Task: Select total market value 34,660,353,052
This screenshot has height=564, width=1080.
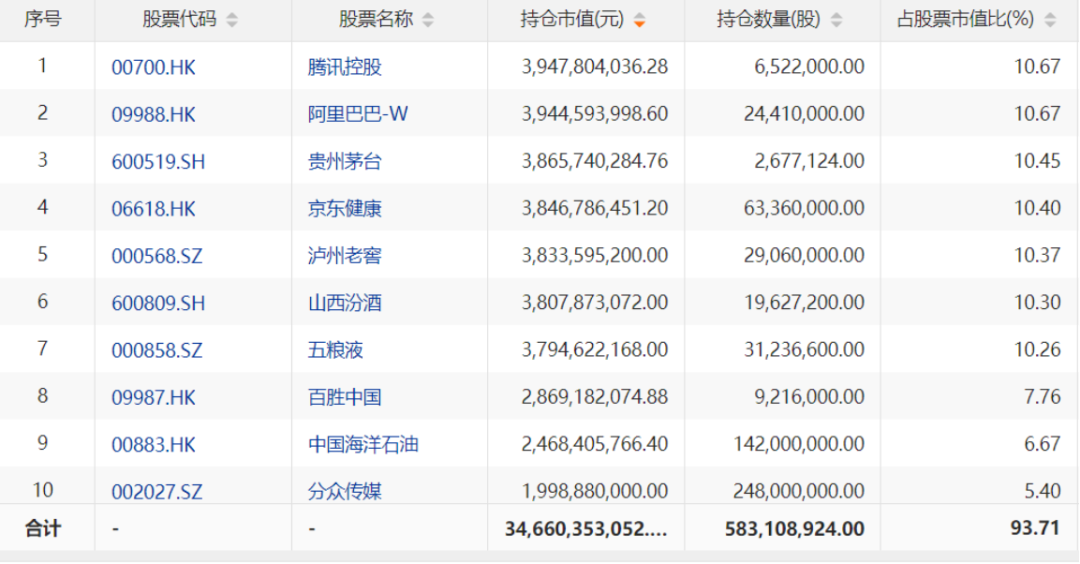Action: (x=586, y=529)
